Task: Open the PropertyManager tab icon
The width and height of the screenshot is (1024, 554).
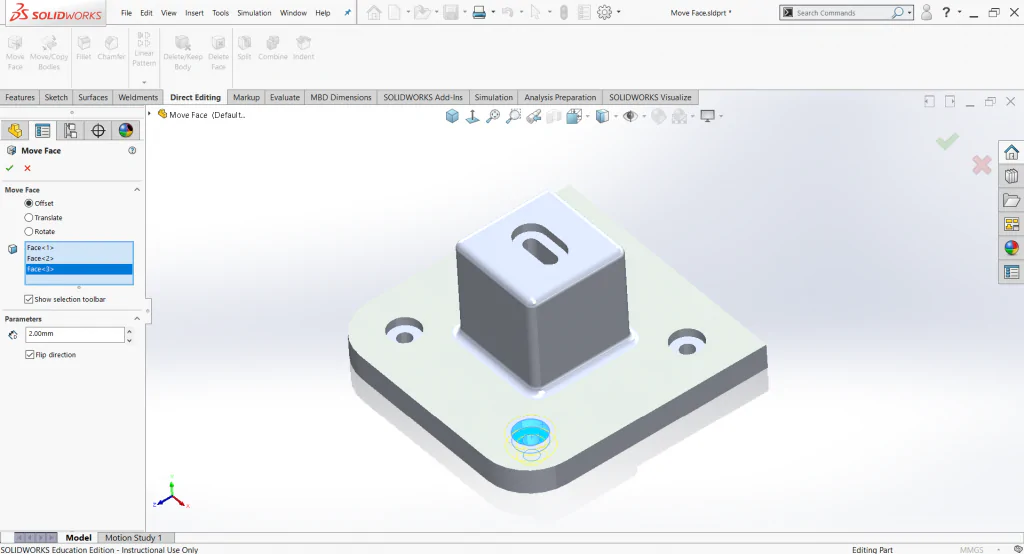Action: (x=42, y=131)
